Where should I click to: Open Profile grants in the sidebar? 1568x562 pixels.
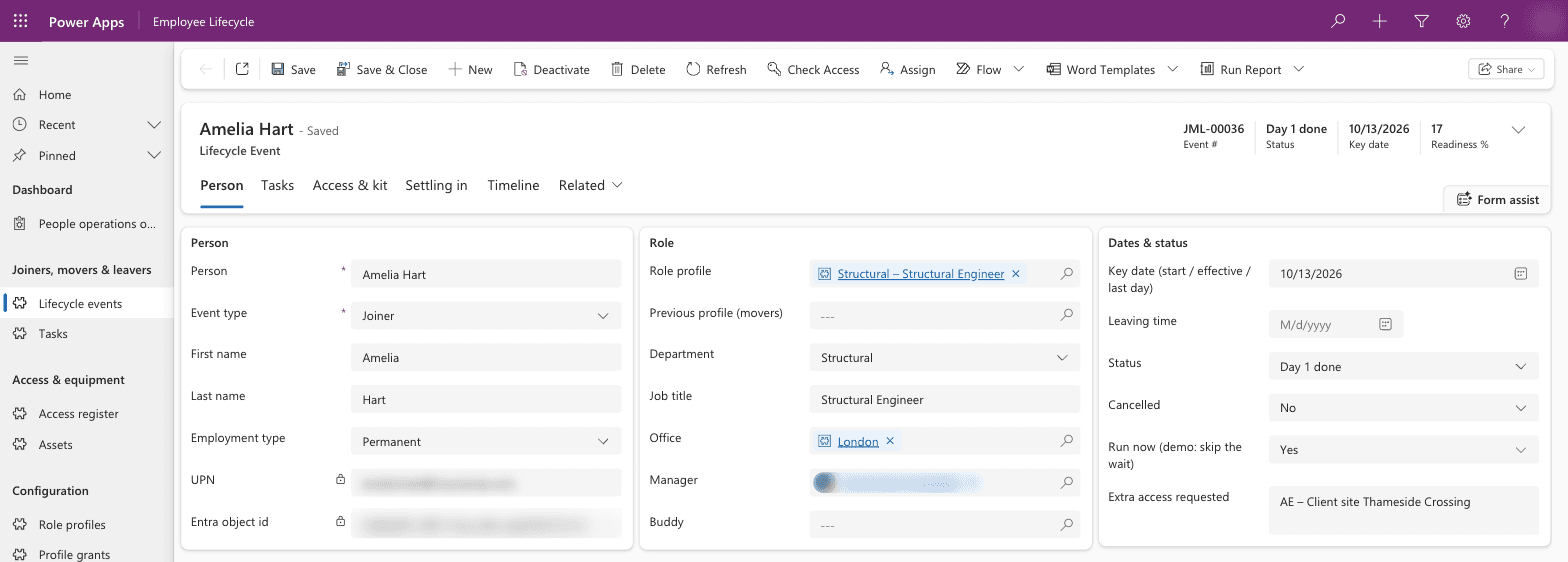[86, 555]
